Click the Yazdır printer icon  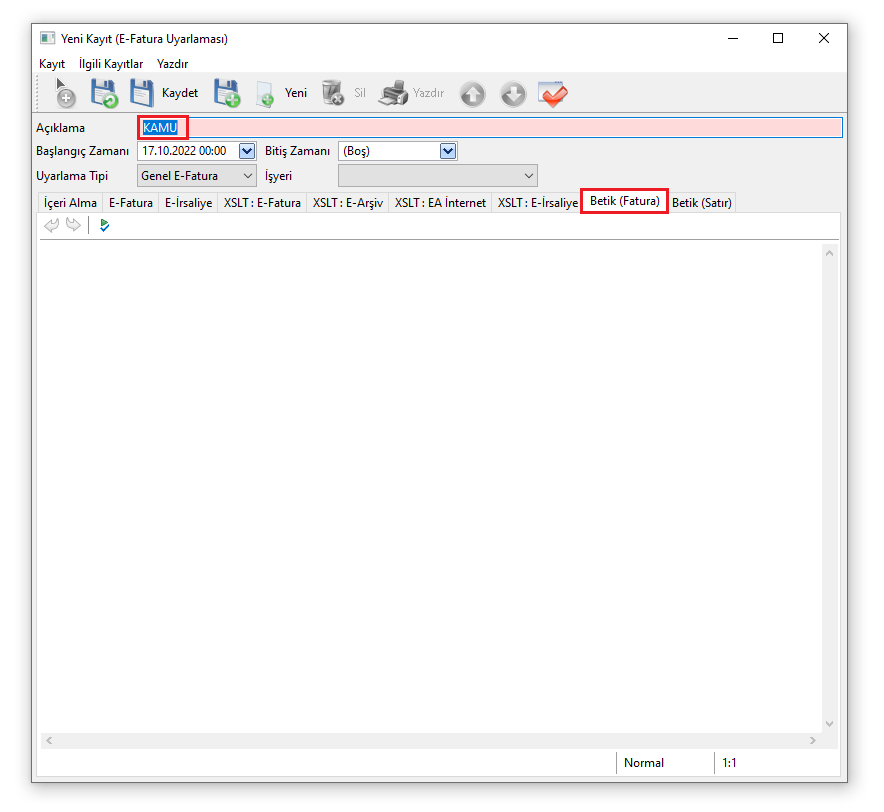[394, 93]
